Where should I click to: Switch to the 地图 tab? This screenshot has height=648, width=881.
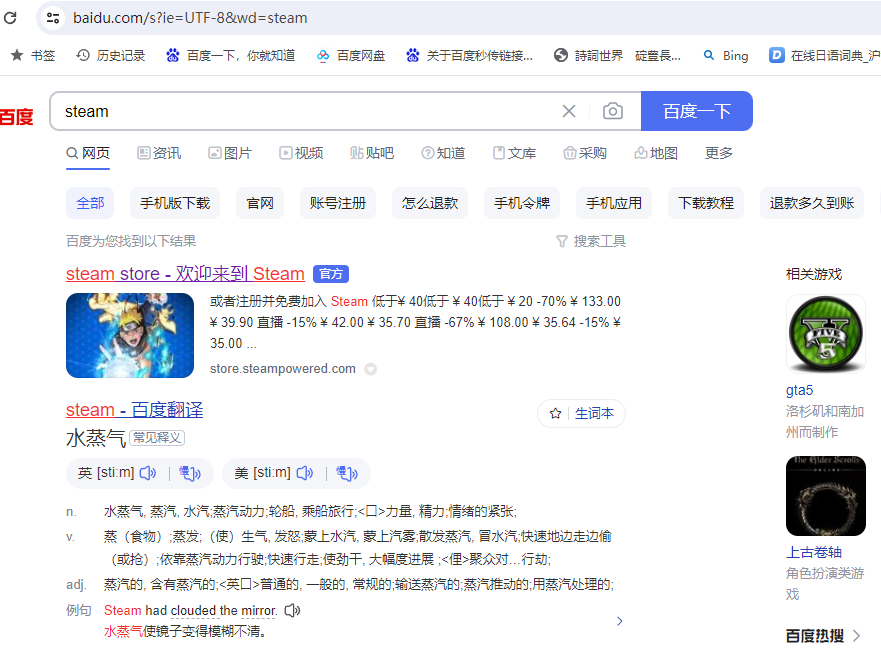coord(656,153)
